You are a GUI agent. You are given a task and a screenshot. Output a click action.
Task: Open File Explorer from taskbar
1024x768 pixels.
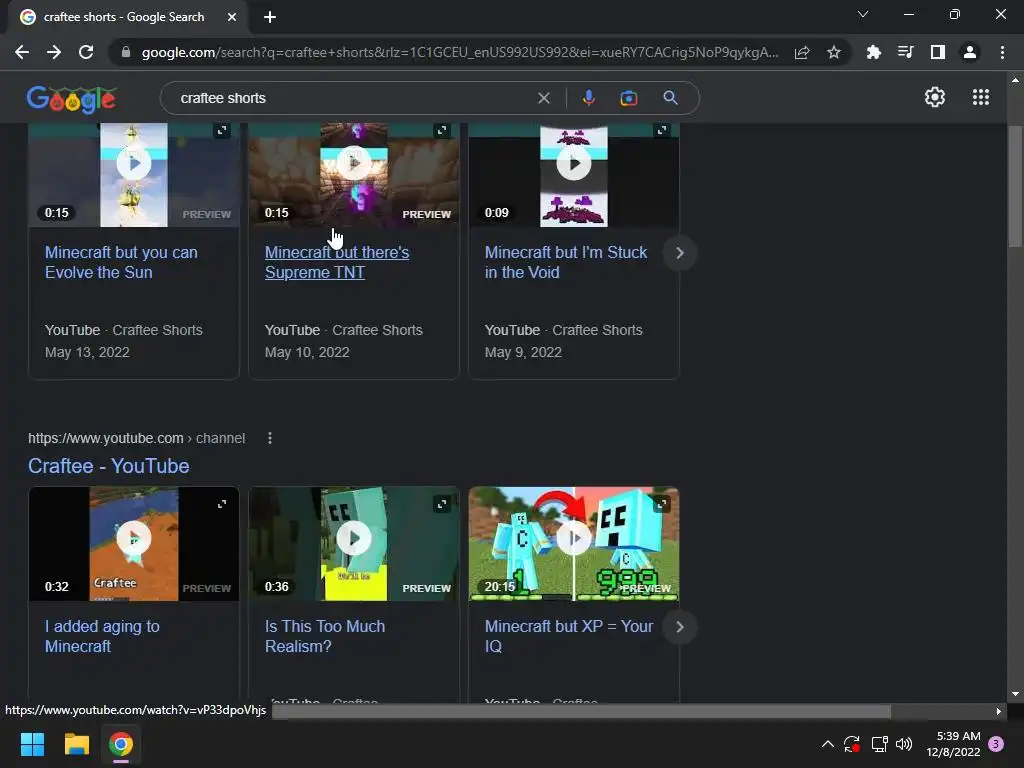click(x=76, y=744)
